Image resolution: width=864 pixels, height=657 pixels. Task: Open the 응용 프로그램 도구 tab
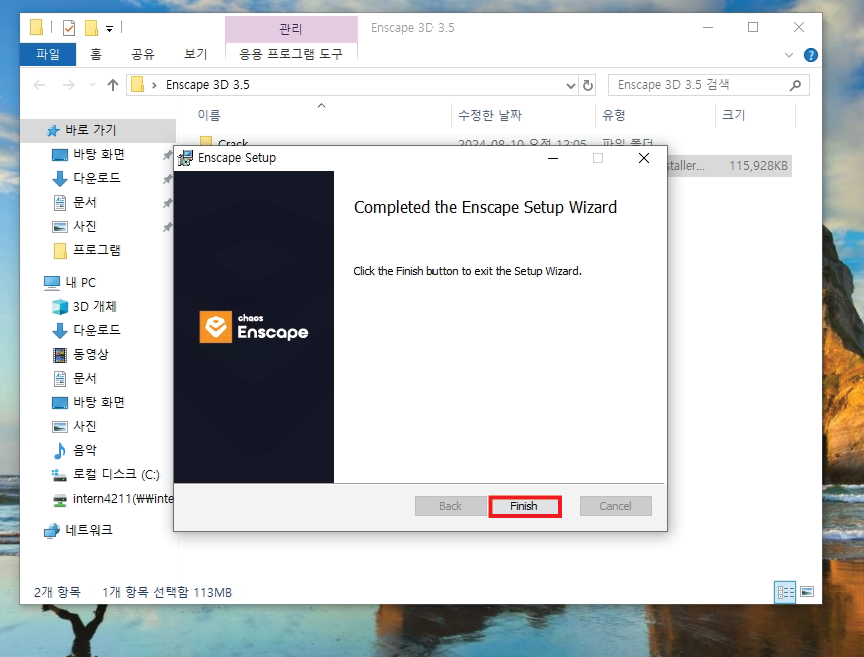(x=291, y=54)
